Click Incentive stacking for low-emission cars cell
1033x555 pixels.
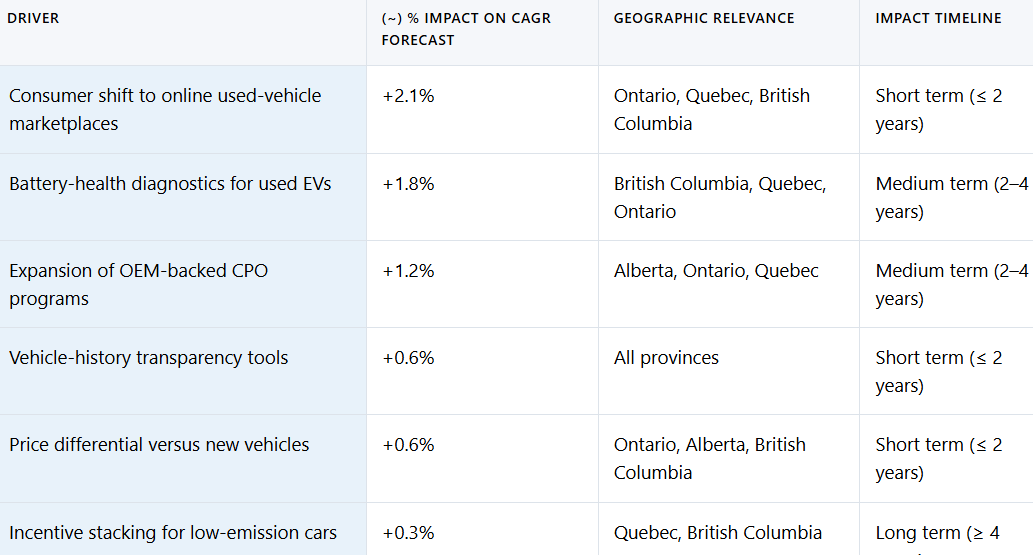173,533
